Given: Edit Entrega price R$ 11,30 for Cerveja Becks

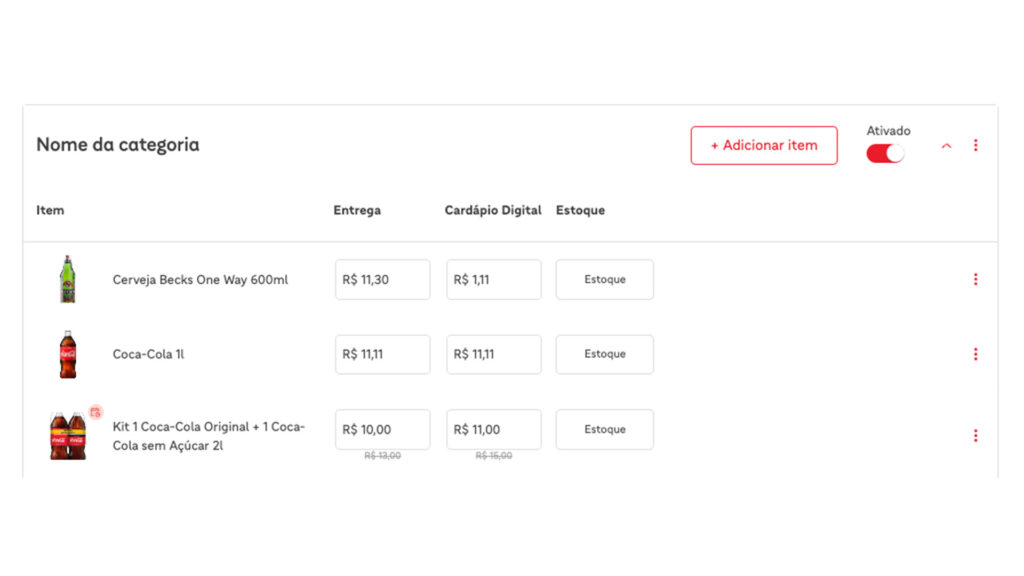Looking at the screenshot, I should tap(383, 280).
